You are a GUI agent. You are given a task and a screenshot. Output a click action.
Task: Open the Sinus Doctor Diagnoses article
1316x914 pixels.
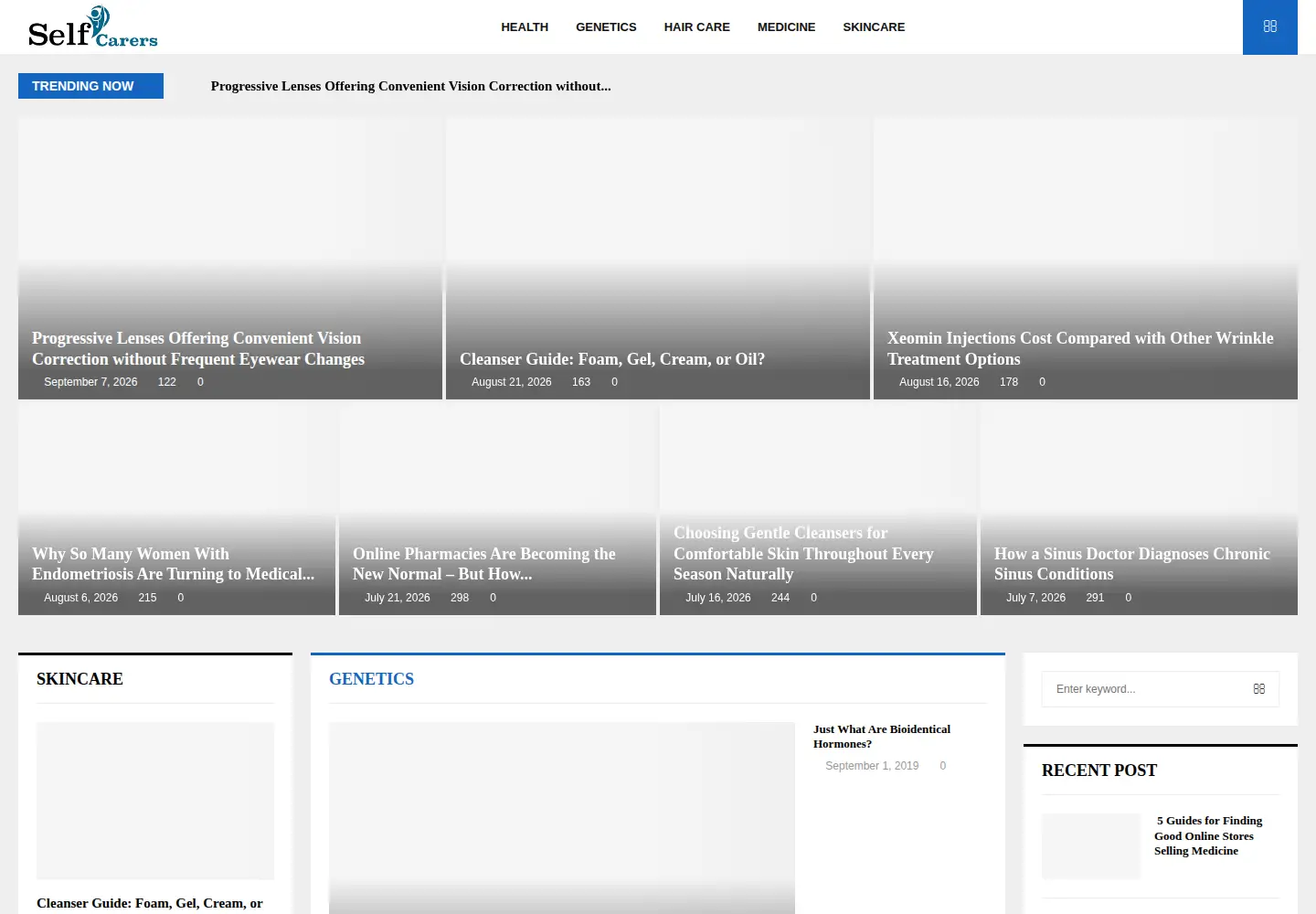(1131, 564)
